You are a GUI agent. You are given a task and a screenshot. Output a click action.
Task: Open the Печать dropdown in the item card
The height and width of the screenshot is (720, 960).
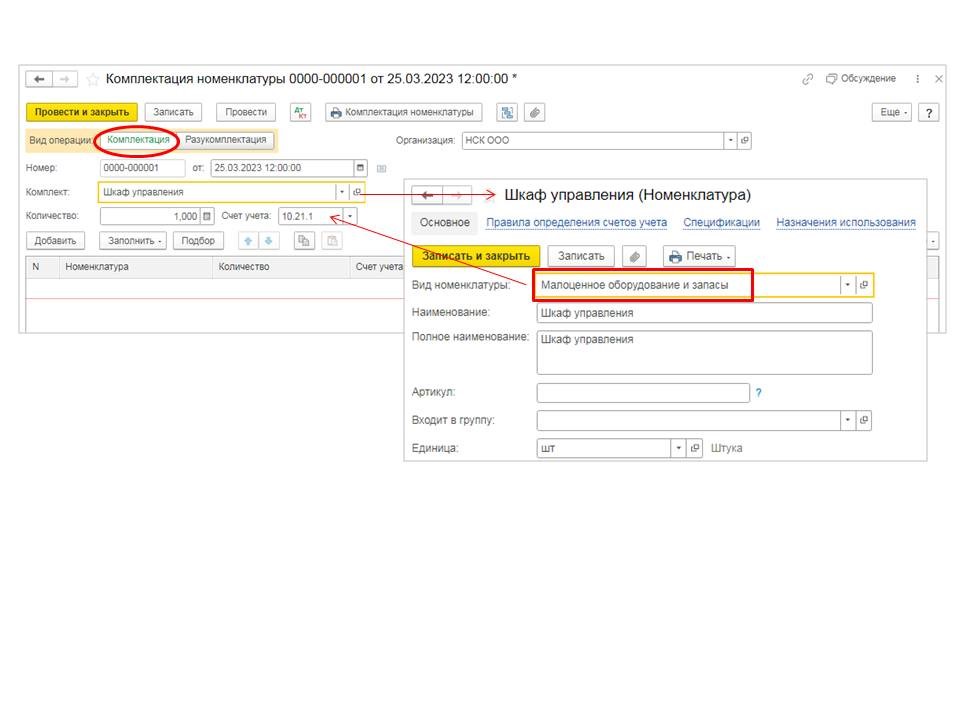699,256
